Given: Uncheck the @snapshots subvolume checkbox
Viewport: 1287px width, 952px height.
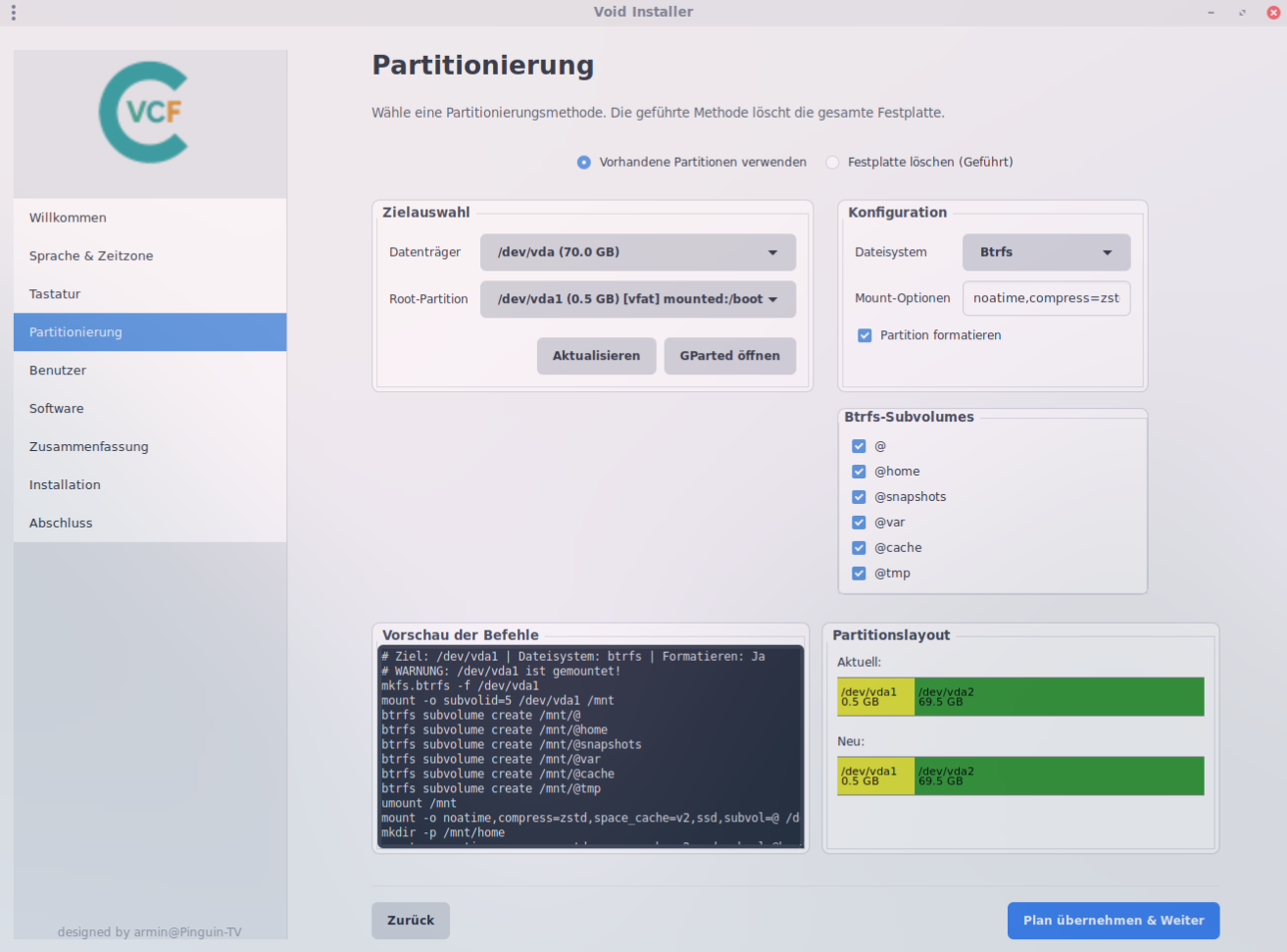Looking at the screenshot, I should coord(859,497).
